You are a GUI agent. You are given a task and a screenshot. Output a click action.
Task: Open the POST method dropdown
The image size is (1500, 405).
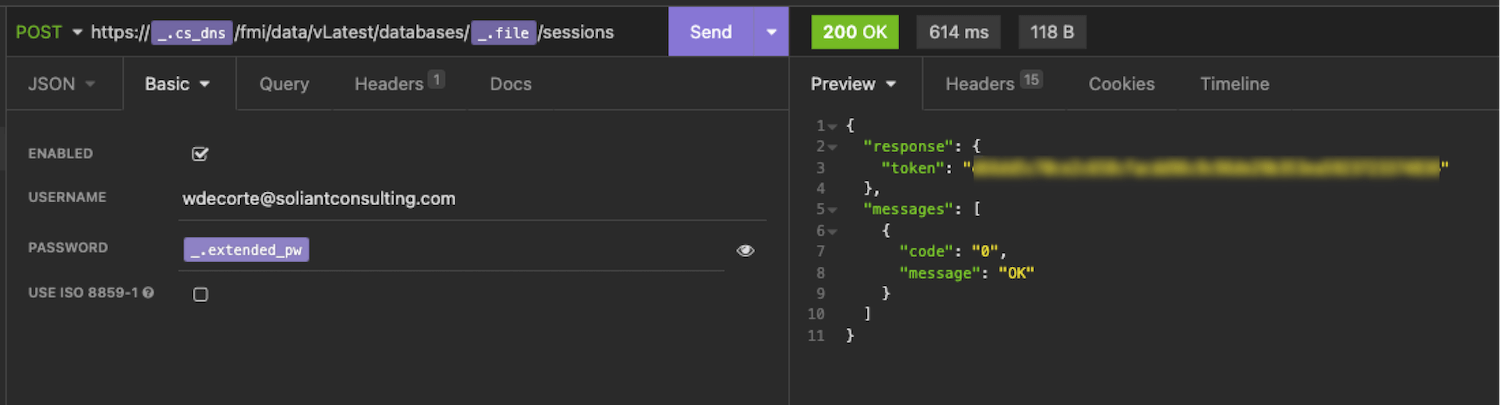49,32
